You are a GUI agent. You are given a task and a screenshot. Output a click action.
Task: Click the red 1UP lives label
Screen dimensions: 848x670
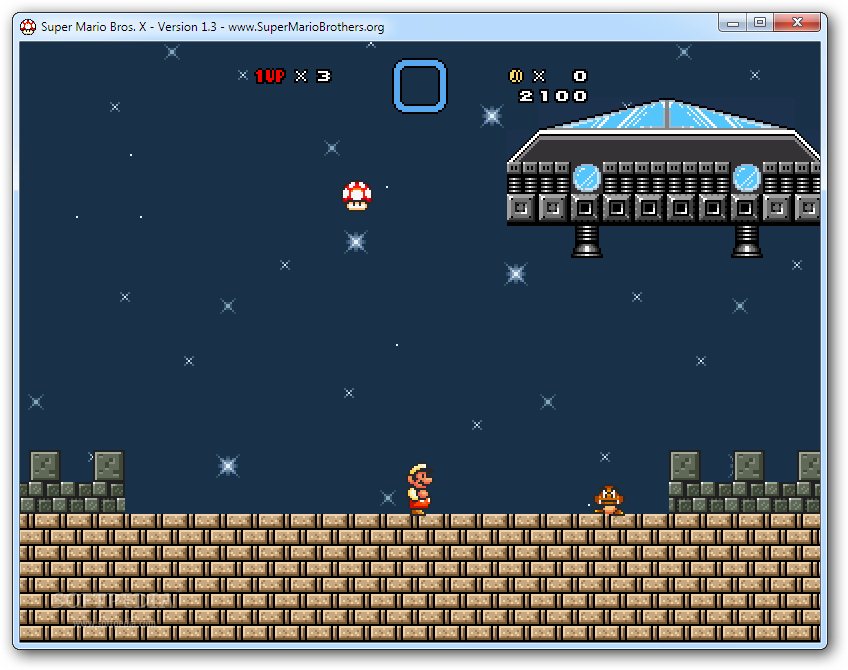pyautogui.click(x=270, y=76)
